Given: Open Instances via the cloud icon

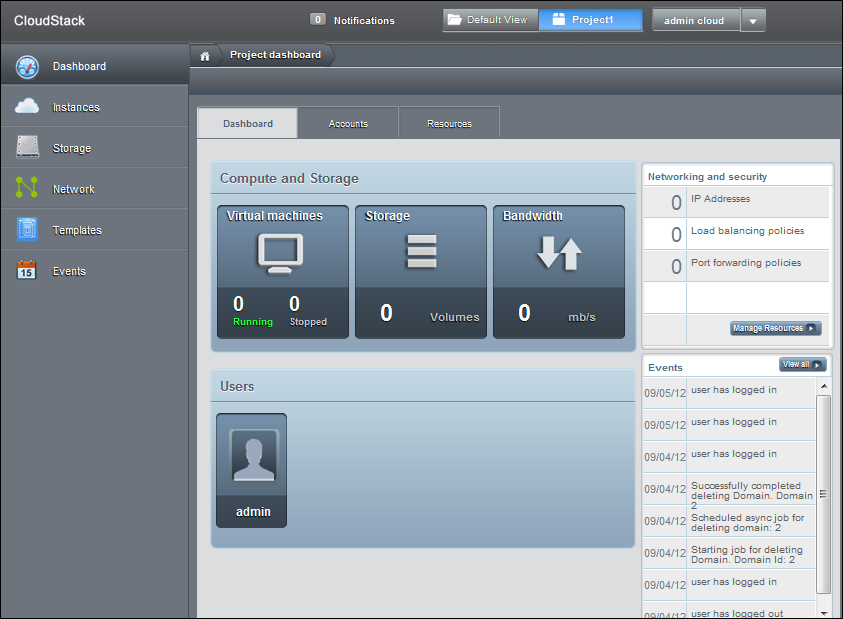Looking at the screenshot, I should (x=27, y=107).
